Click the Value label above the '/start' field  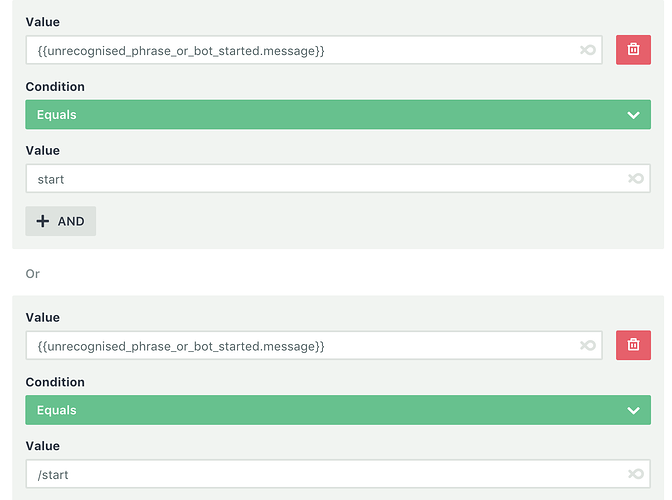[42, 446]
